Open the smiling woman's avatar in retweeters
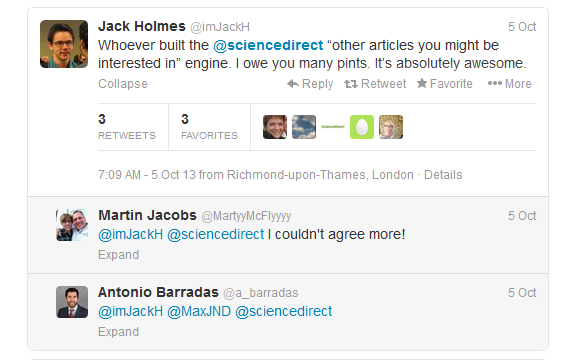Viewport: 566px width, 360px height. (275, 127)
